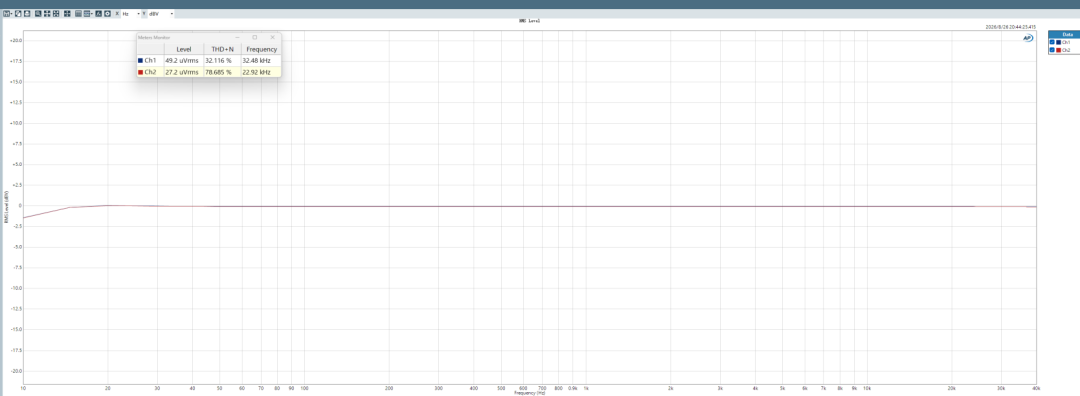Click the data table icon without a dropdown arrow
The image size is (1080, 396).
79,14
